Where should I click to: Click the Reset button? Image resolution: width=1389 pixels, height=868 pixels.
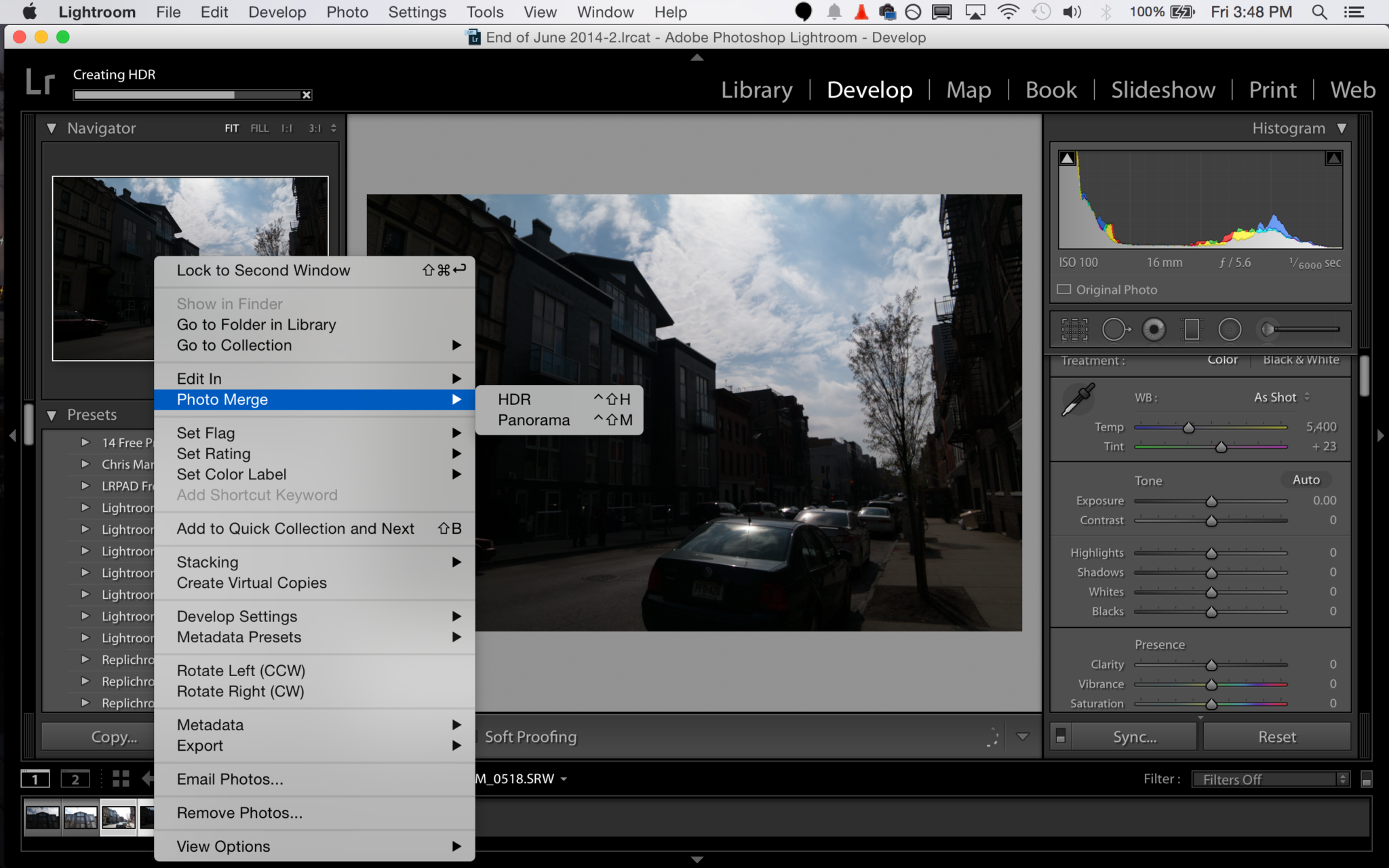pos(1276,736)
